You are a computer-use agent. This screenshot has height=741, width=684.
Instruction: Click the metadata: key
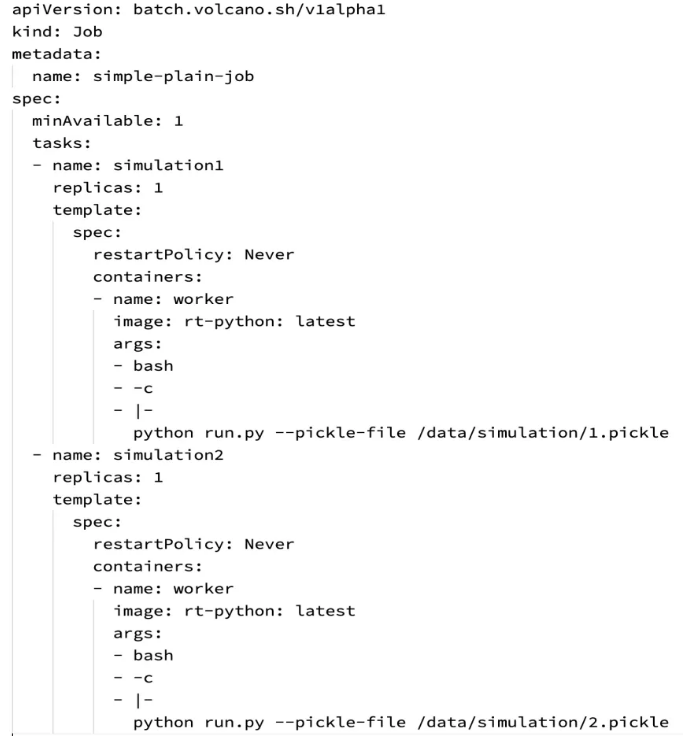[x=56, y=54]
